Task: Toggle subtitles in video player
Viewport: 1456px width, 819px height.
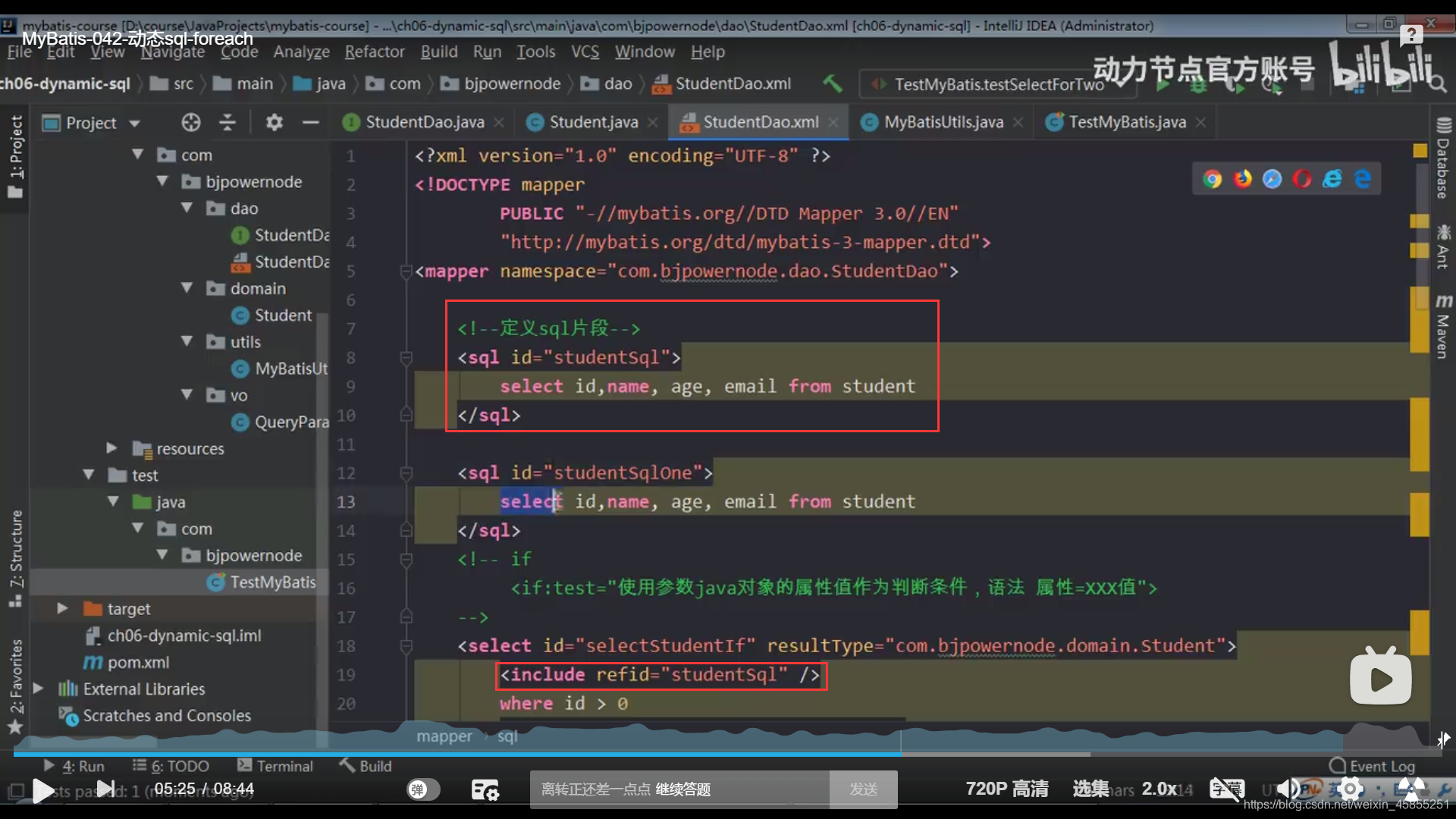Action: coord(1226,789)
